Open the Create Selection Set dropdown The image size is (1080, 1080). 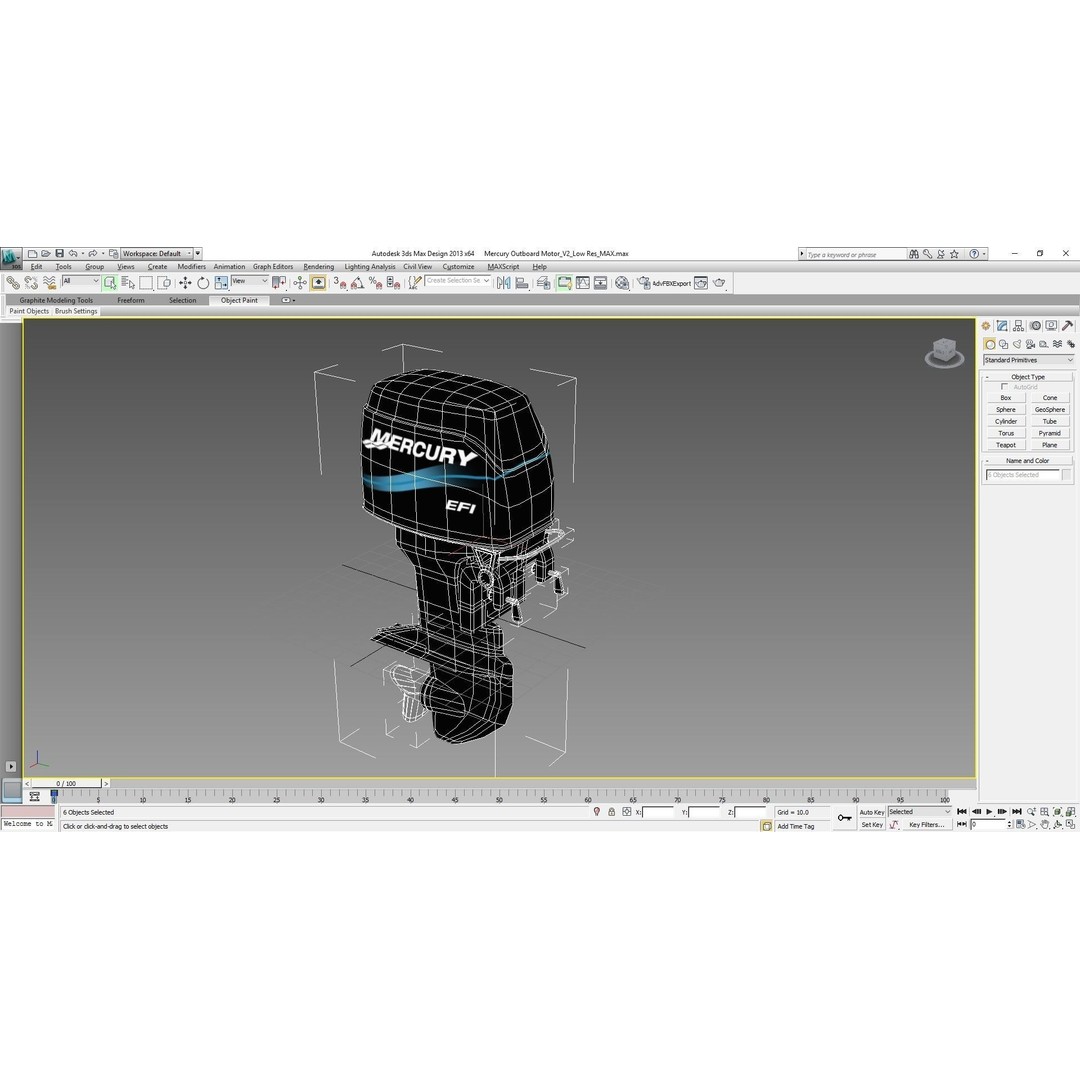point(457,281)
